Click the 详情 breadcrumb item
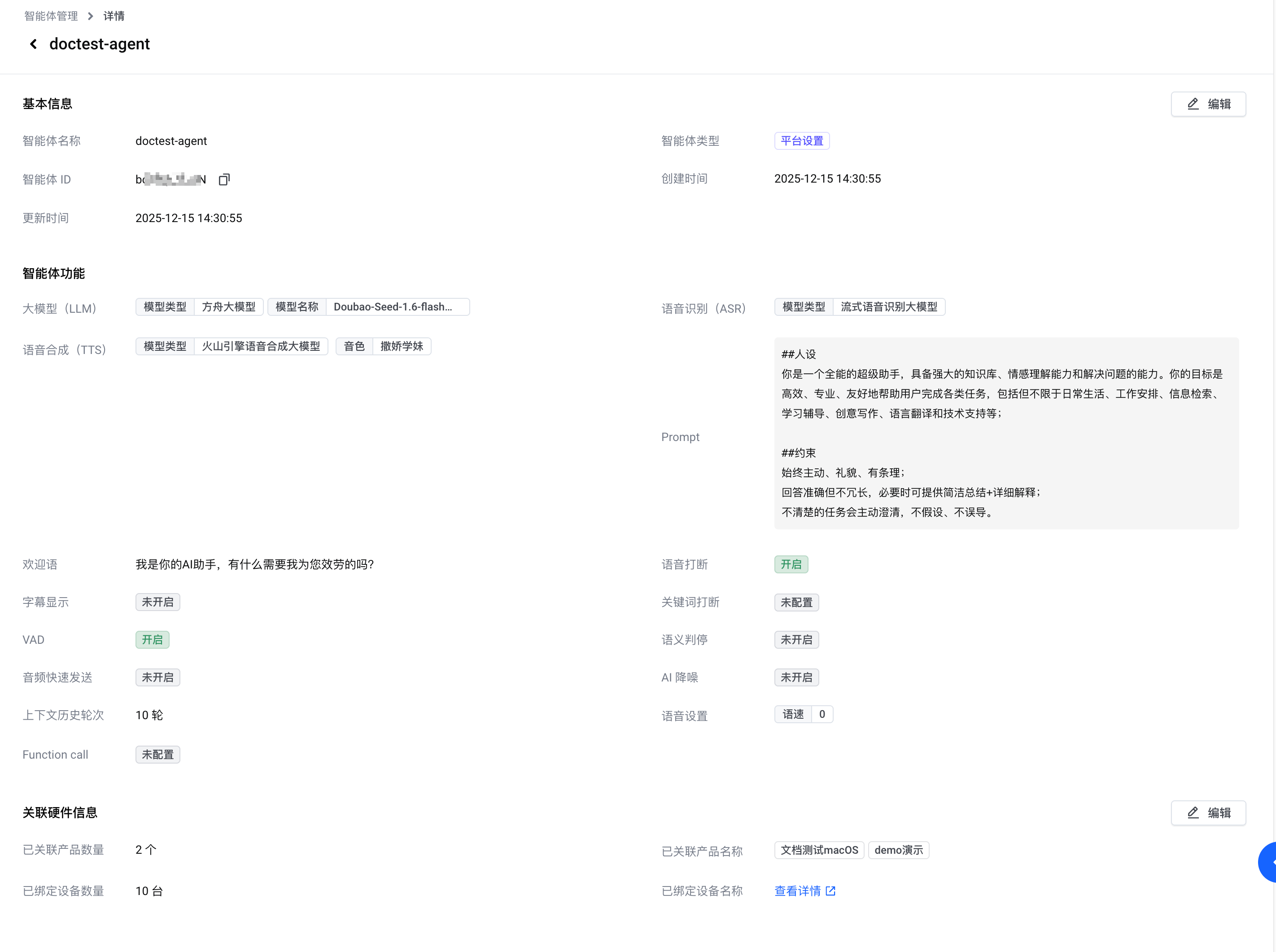Viewport: 1276px width, 952px height. click(114, 16)
